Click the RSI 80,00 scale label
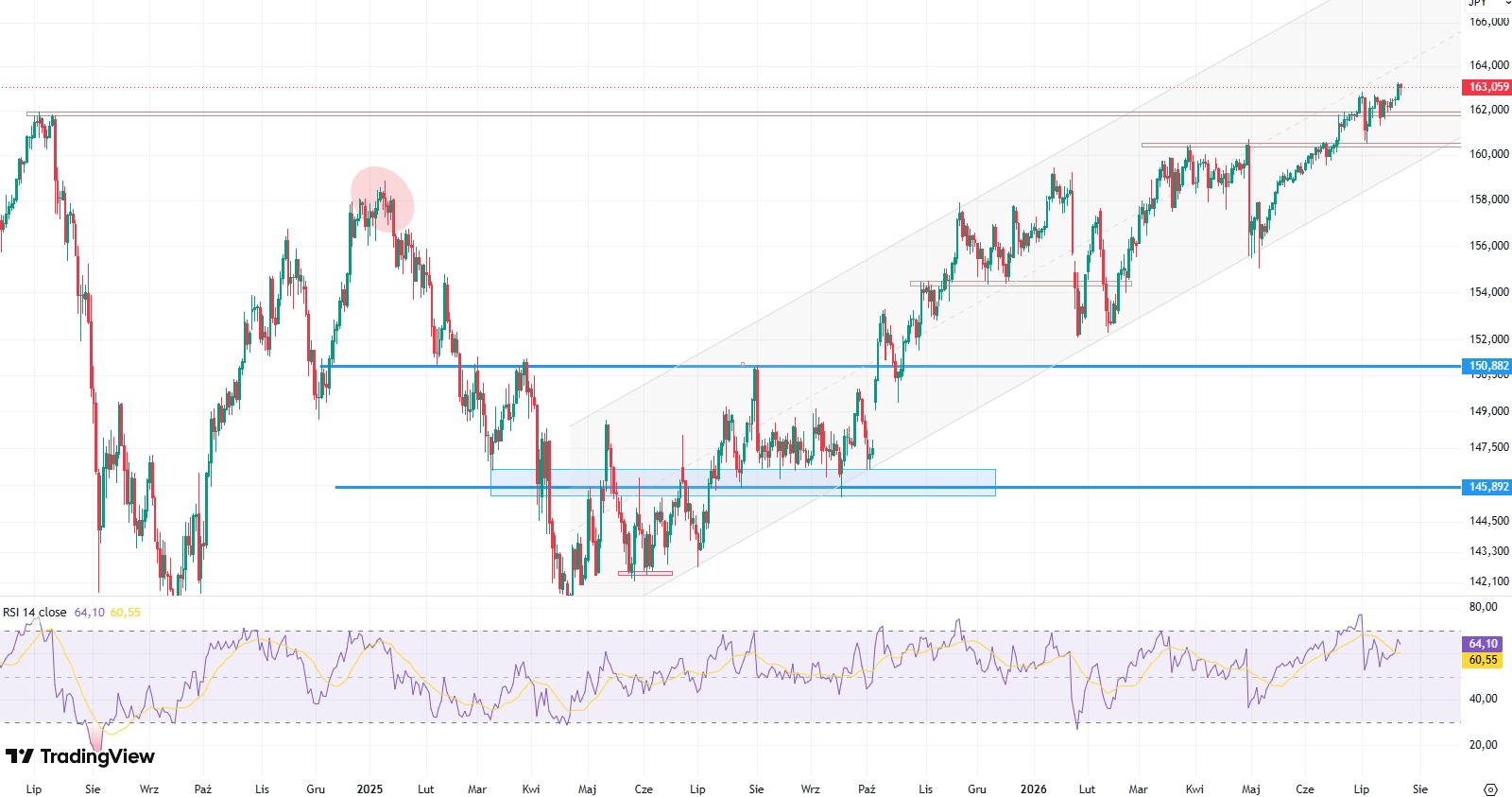The width and height of the screenshot is (1512, 797). click(1484, 607)
